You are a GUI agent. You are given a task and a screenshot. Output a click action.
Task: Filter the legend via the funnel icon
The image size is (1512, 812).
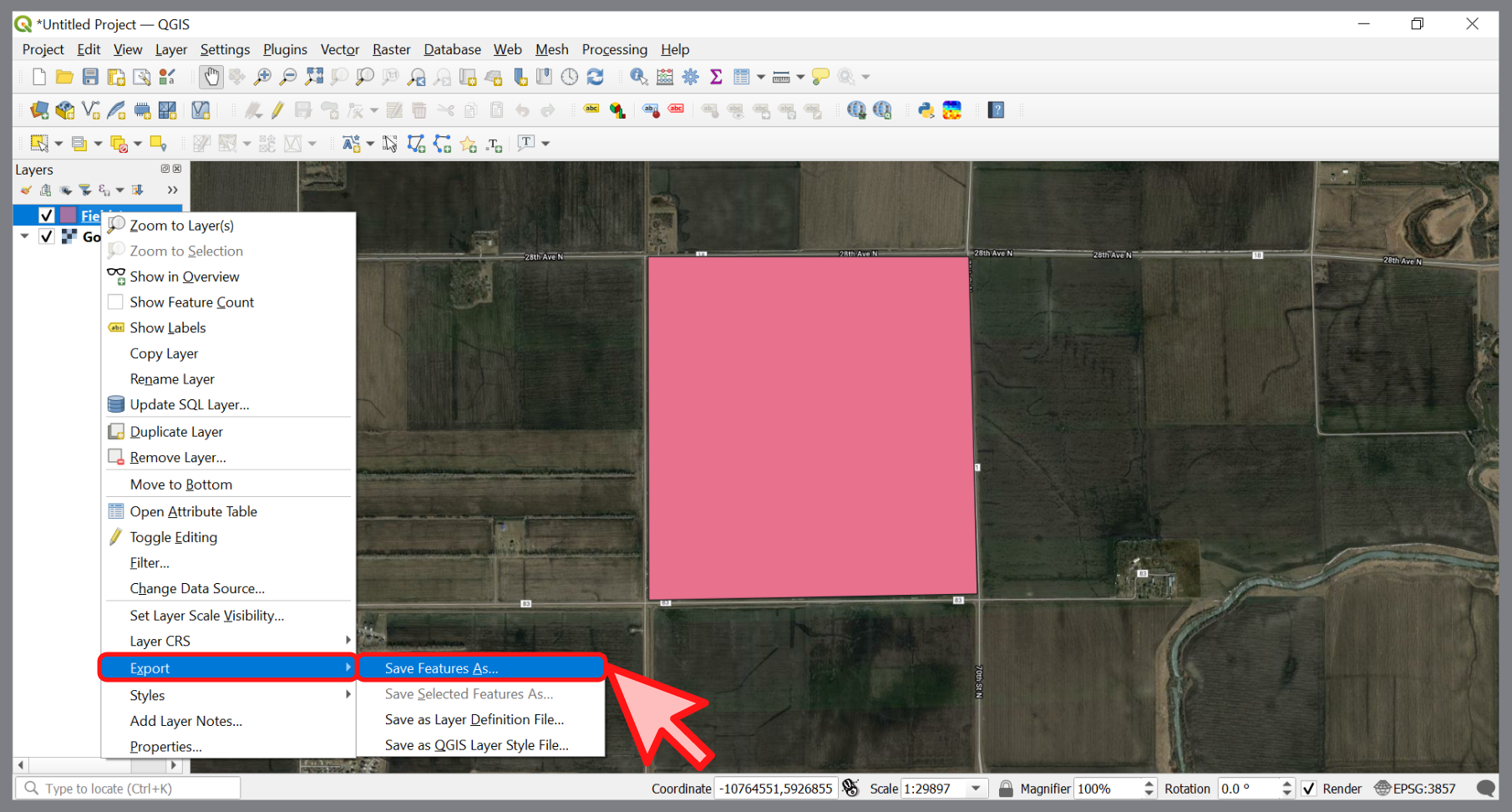pyautogui.click(x=85, y=190)
